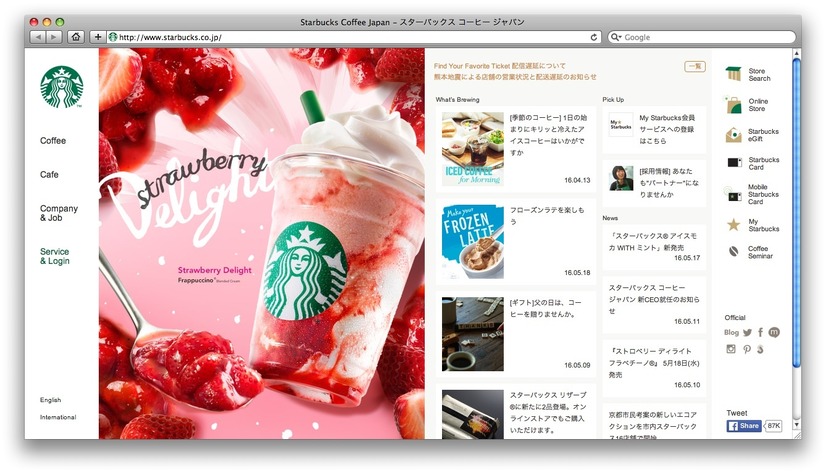Click the browser home icon
The height and width of the screenshot is (473, 826).
tap(76, 37)
